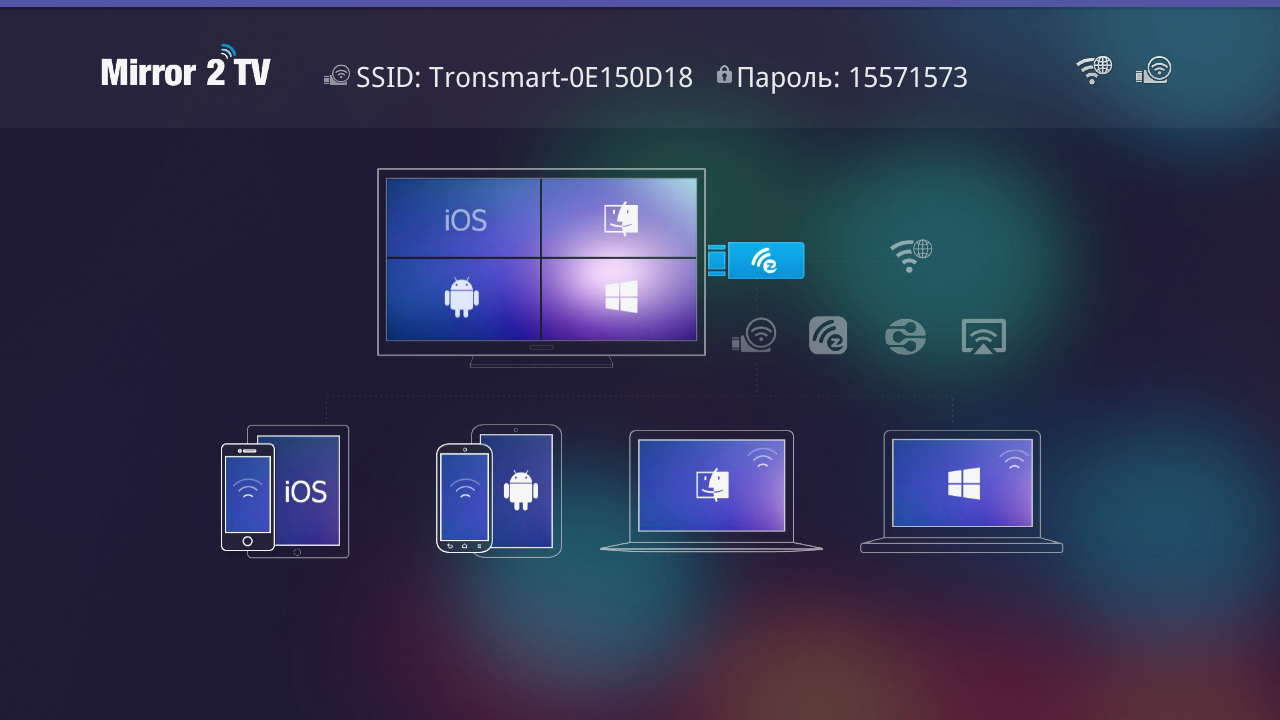The height and width of the screenshot is (720, 1280).
Task: Select the Android phone illustration
Action: click(x=464, y=498)
